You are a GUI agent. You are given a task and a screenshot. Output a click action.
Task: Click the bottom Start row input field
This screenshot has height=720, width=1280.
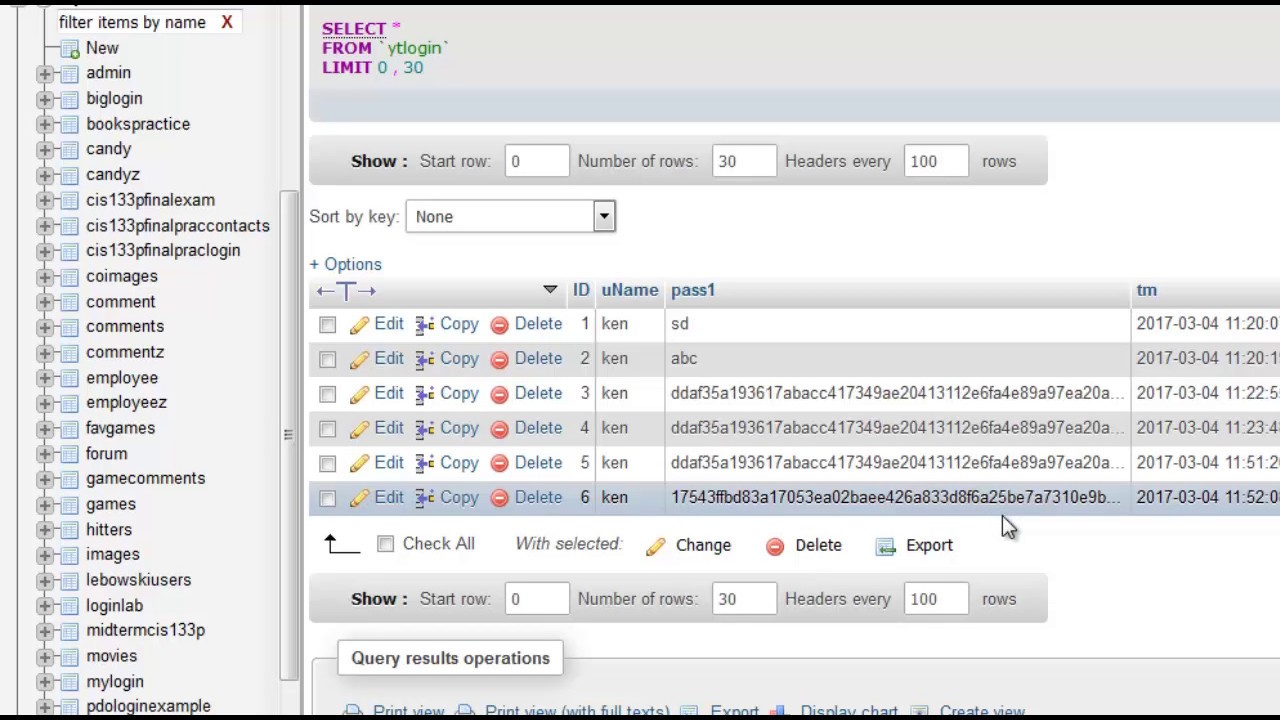537,599
